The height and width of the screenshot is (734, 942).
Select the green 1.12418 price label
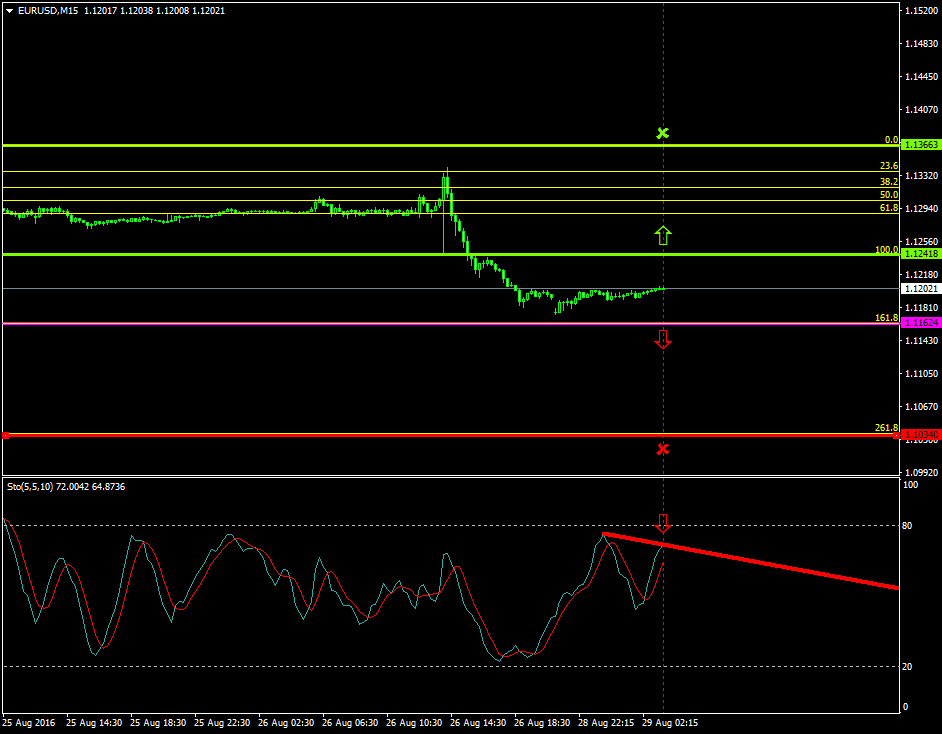(x=920, y=254)
